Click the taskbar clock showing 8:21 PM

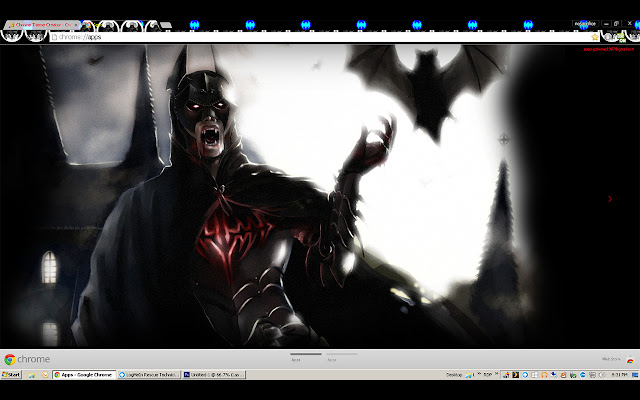[x=619, y=375]
